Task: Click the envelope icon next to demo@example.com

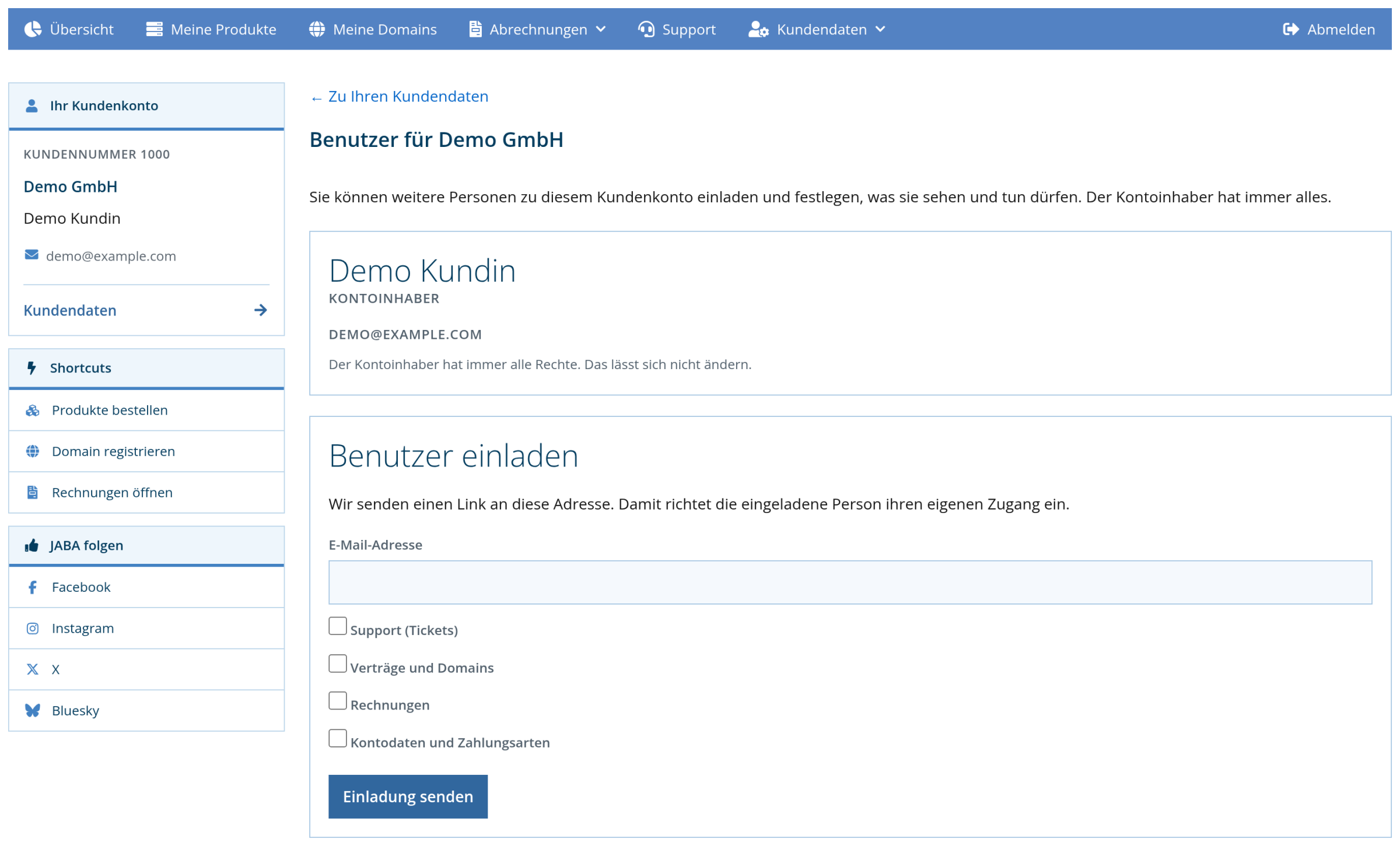Action: click(x=32, y=255)
